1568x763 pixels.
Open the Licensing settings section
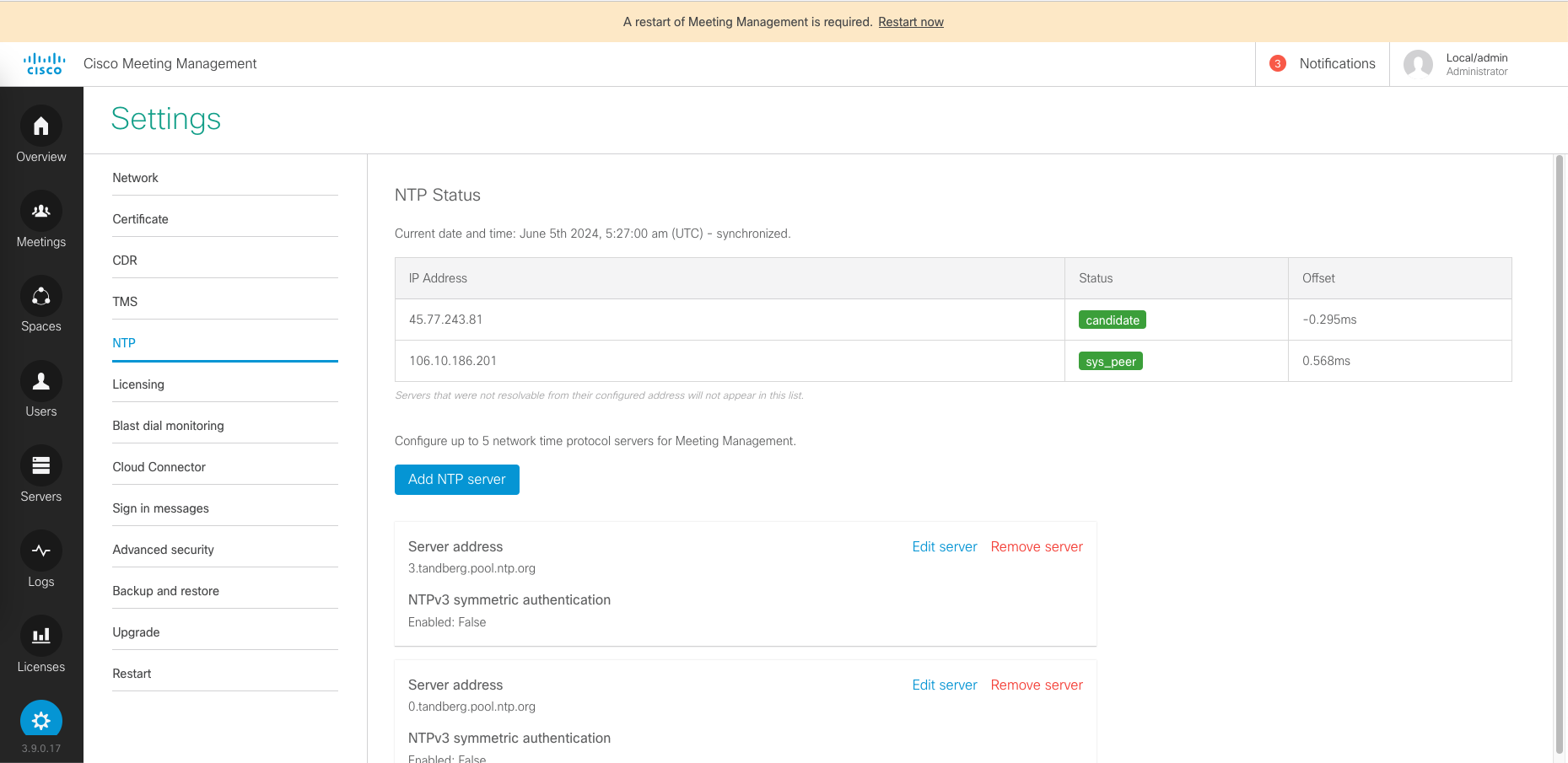coord(138,384)
